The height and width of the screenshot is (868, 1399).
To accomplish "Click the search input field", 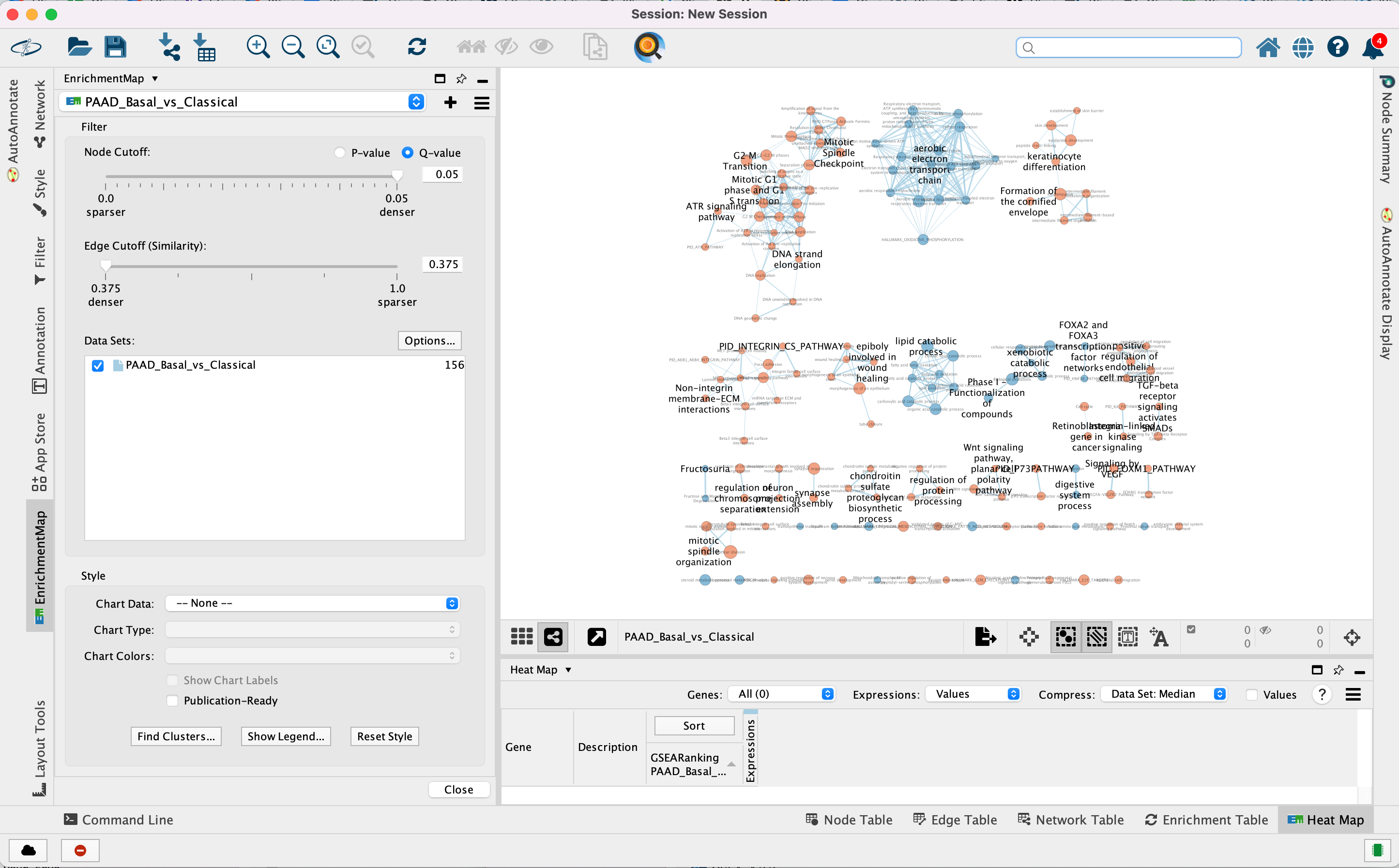I will click(1128, 47).
